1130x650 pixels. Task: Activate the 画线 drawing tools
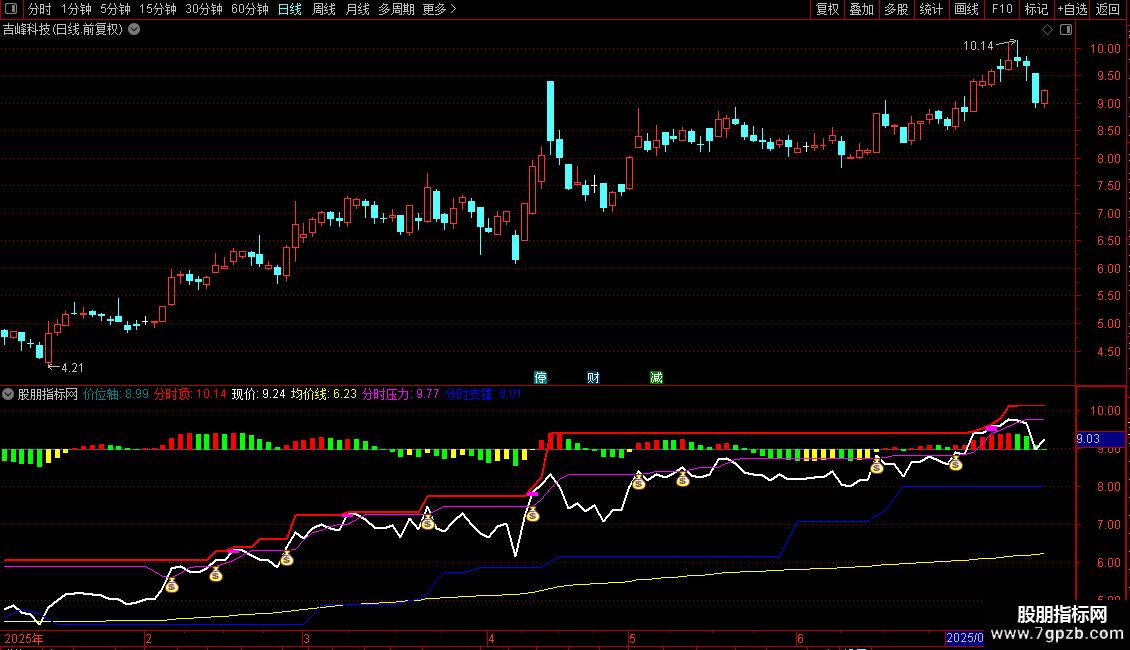tap(966, 9)
